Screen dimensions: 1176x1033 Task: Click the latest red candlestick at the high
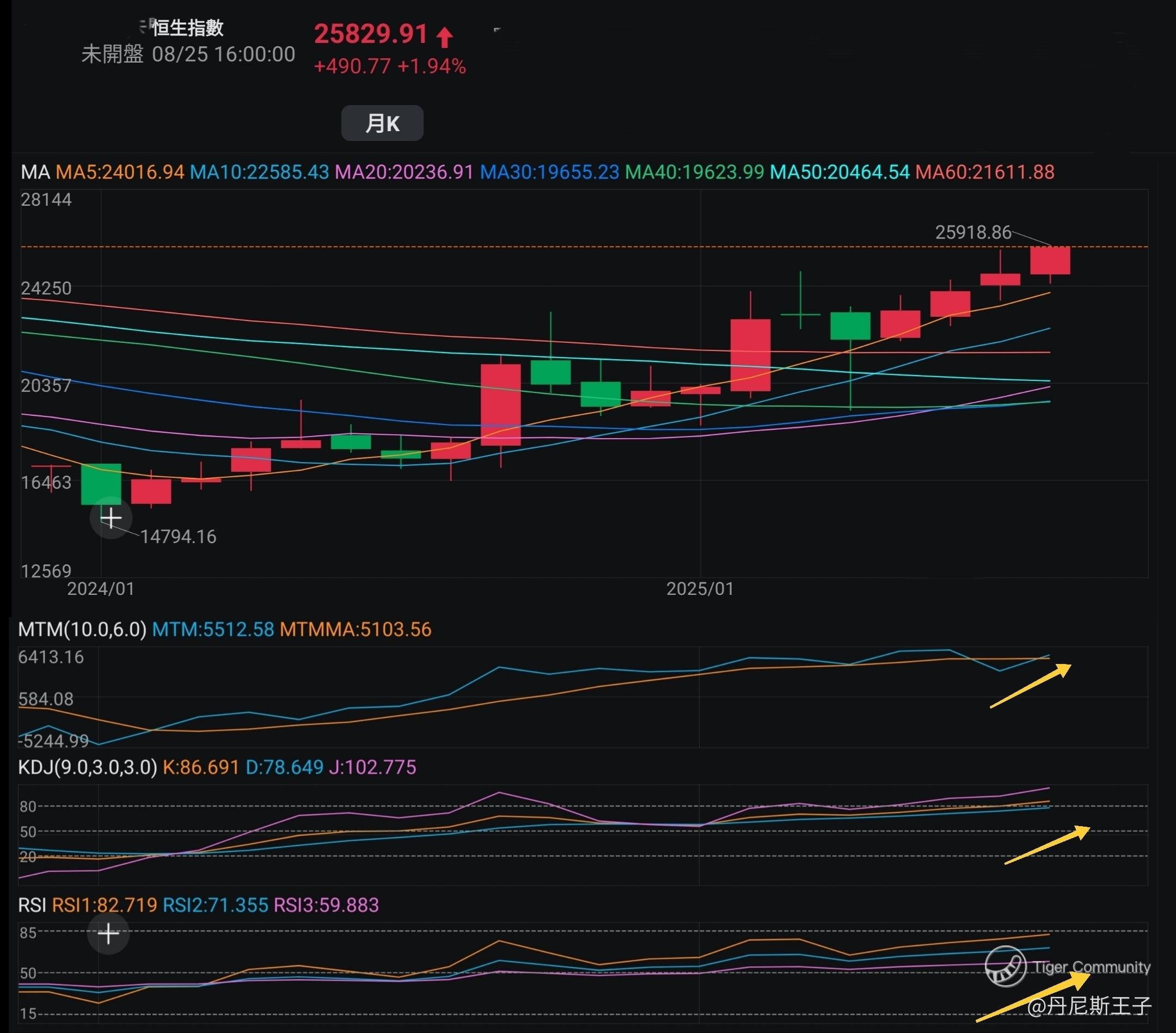point(1050,261)
